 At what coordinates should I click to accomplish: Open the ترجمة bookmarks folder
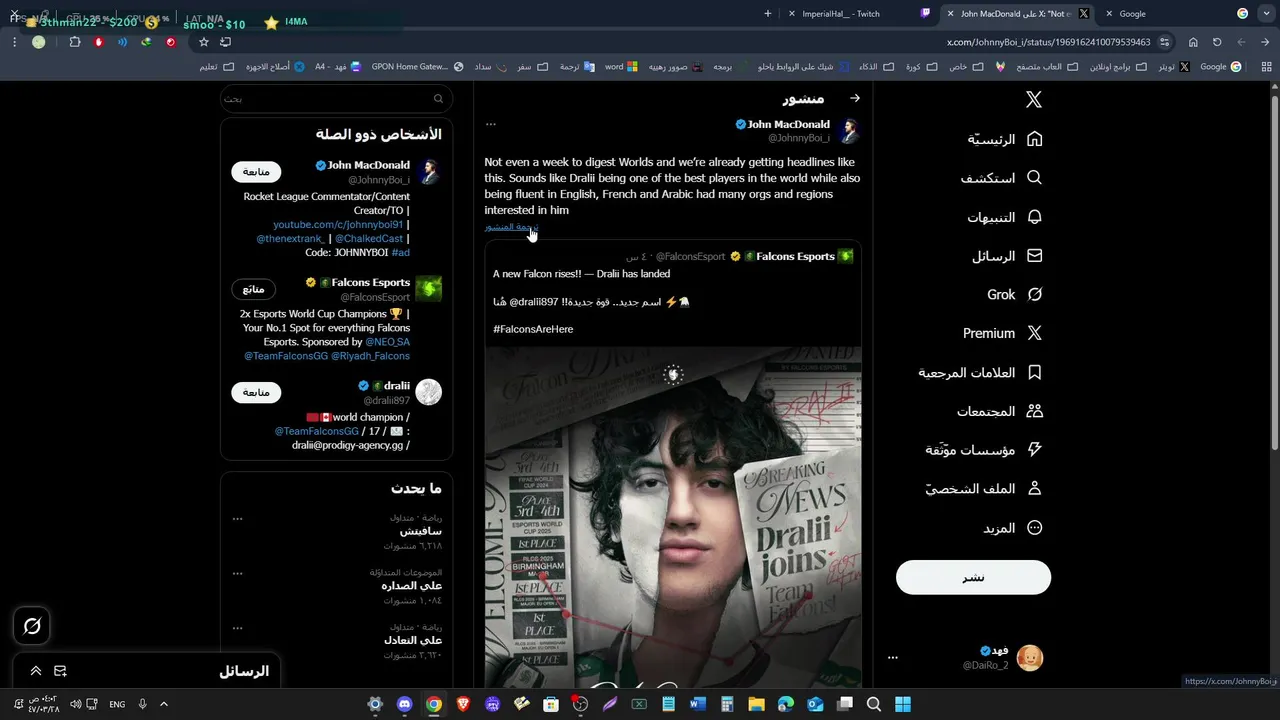click(576, 66)
